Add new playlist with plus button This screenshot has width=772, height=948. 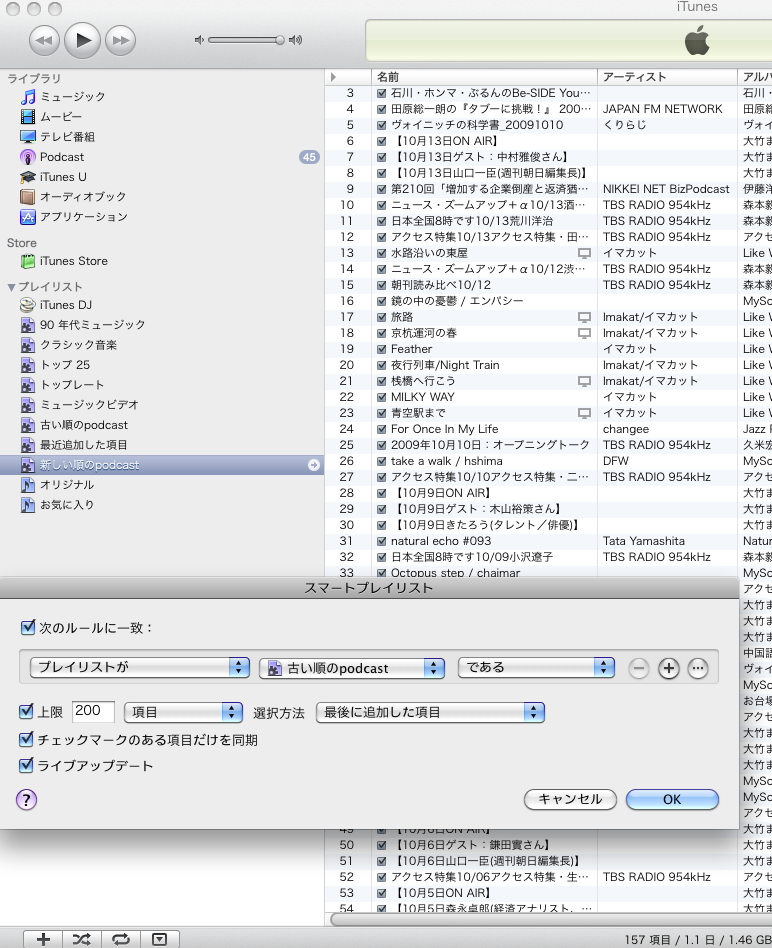(x=43, y=939)
